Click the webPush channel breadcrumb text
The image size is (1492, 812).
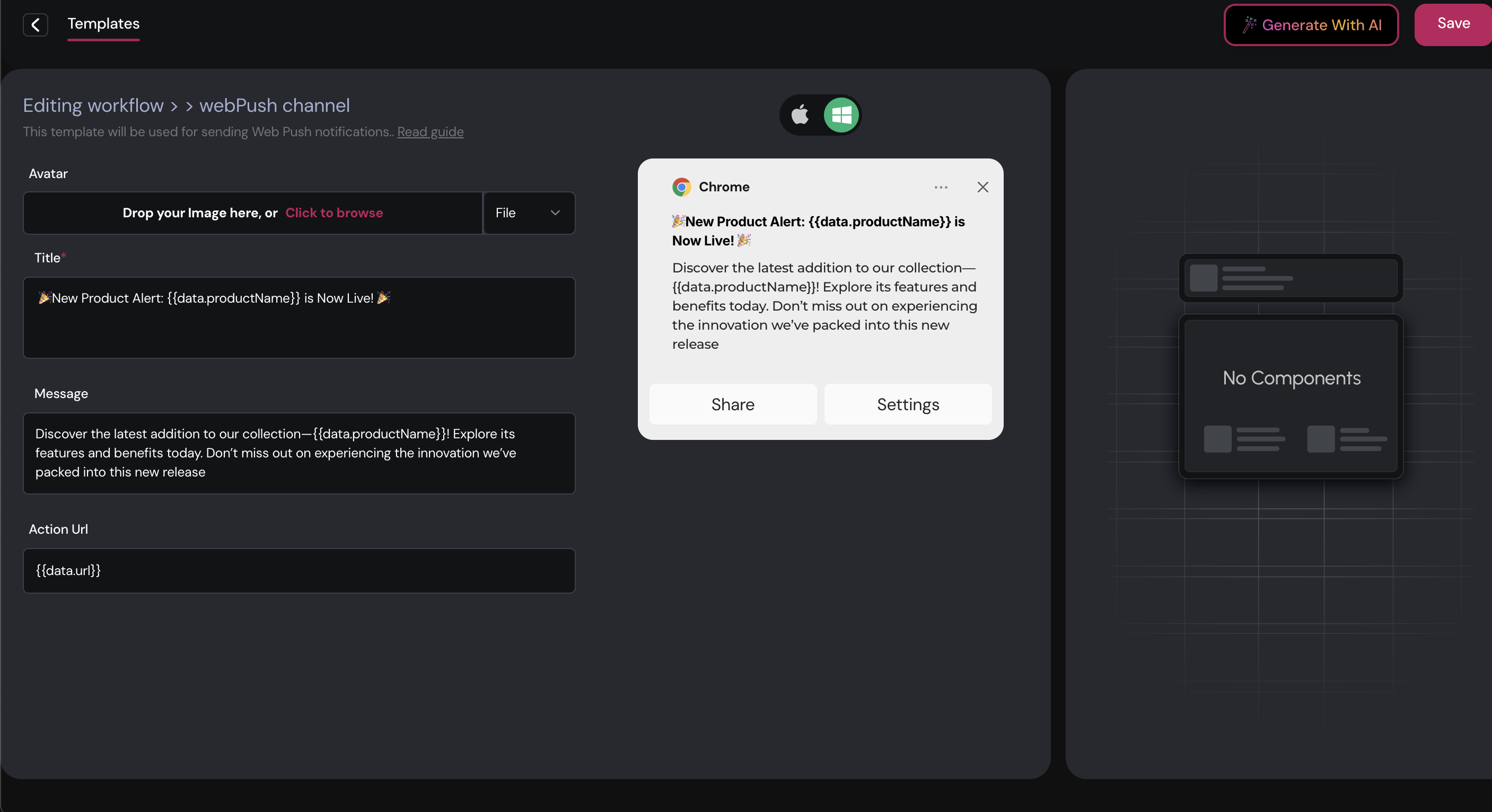tap(275, 105)
